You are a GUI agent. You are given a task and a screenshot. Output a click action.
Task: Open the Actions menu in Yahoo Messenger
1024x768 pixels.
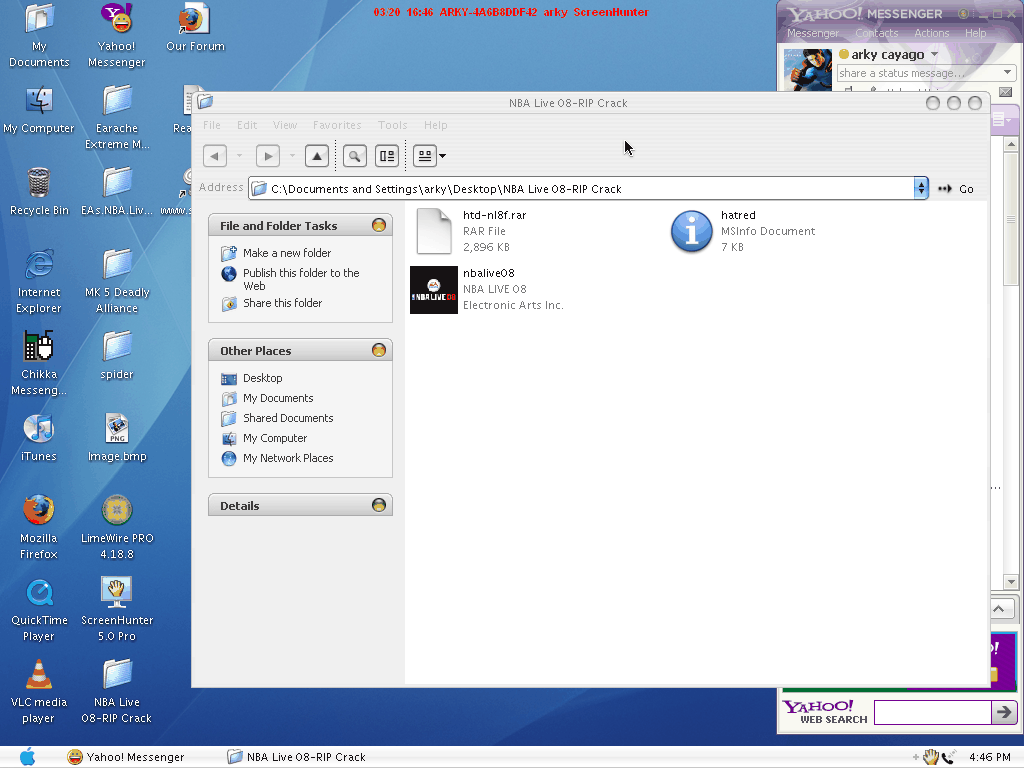[931, 33]
